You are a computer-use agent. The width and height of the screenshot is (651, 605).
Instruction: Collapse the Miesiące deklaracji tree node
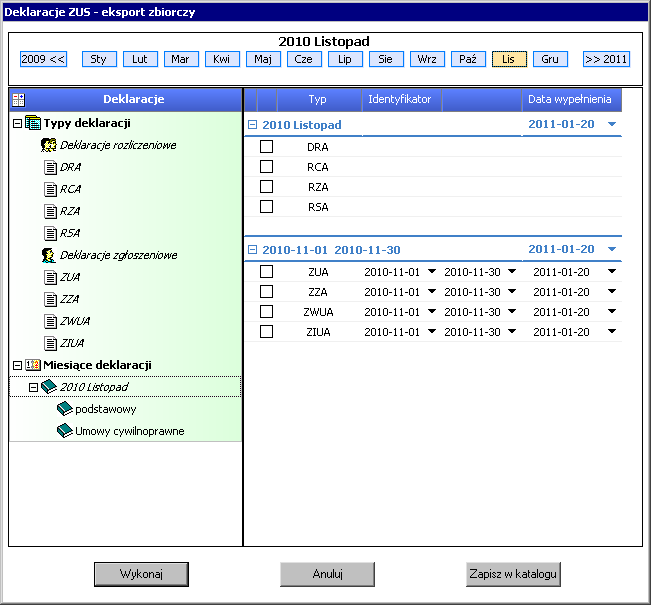click(17, 365)
